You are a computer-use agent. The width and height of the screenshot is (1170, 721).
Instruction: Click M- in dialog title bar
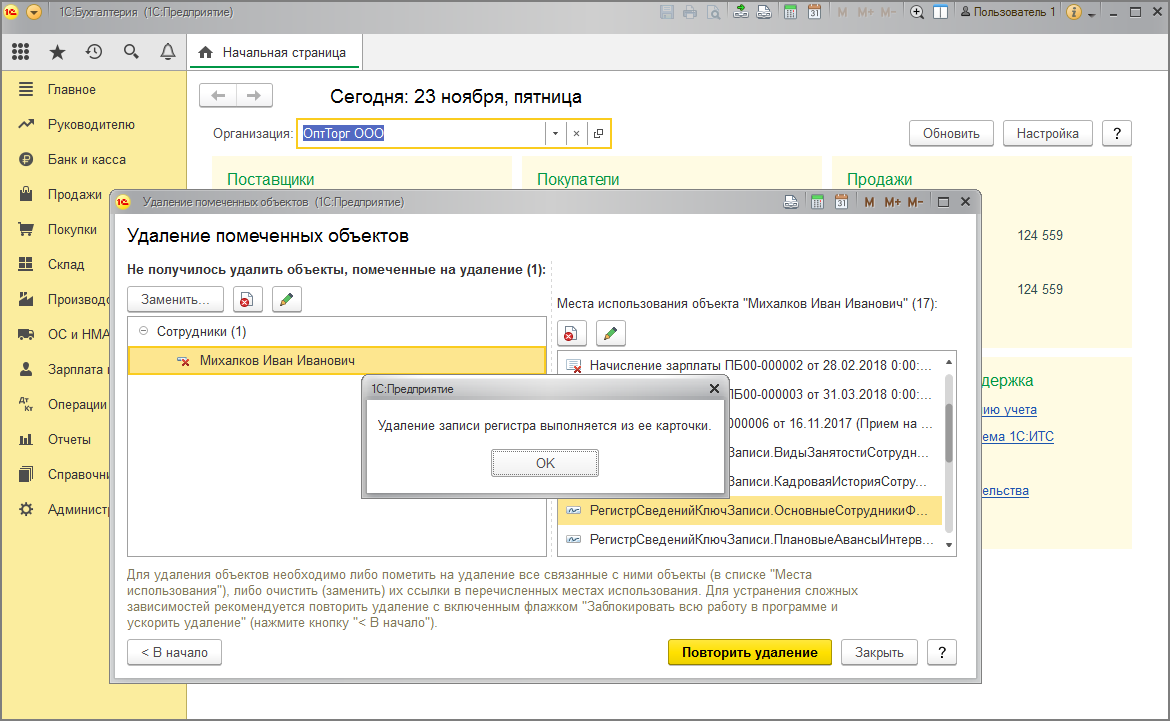pyautogui.click(x=916, y=202)
